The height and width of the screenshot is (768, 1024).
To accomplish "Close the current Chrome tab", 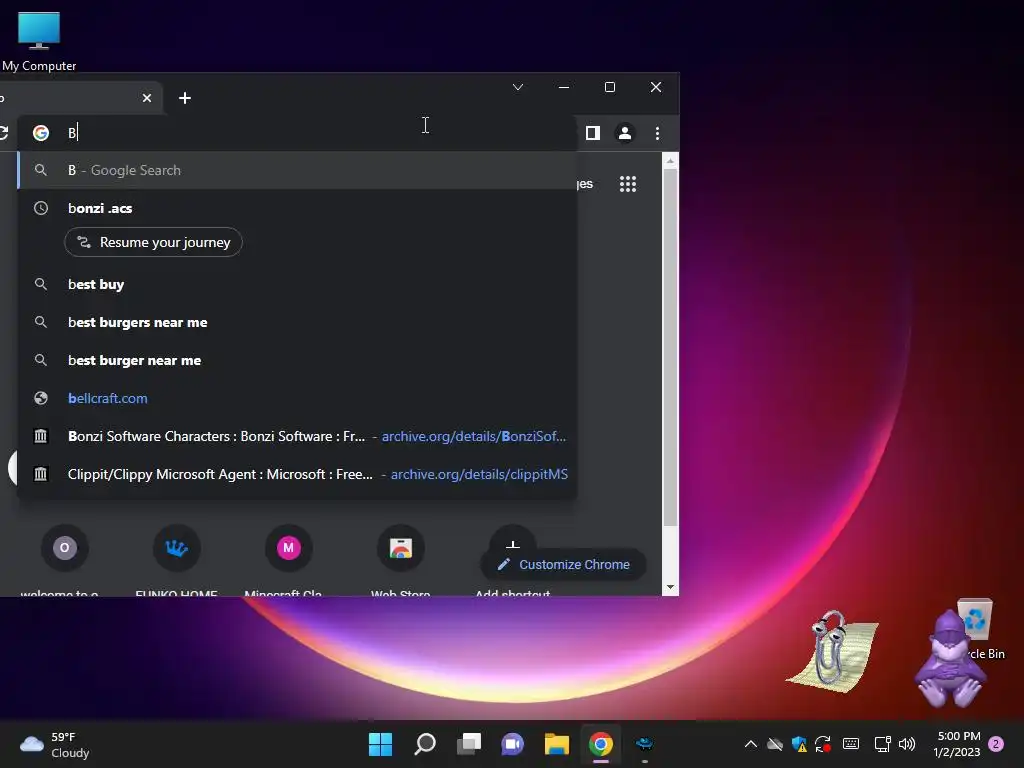I will coord(147,98).
